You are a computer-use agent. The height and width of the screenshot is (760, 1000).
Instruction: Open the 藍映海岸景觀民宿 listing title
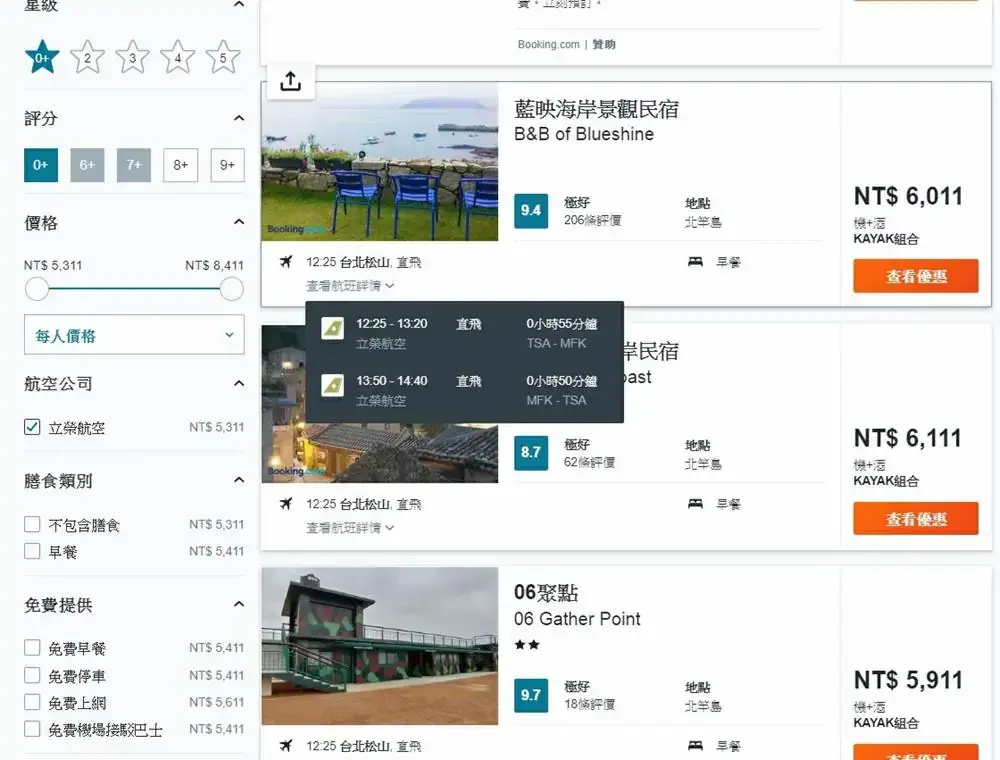596,109
